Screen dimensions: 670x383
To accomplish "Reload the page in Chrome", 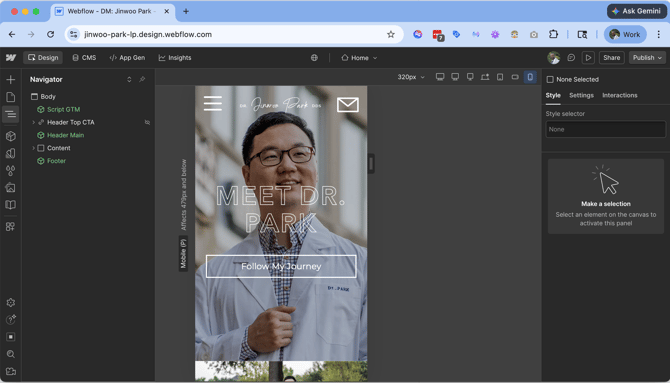I will pyautogui.click(x=50, y=35).
